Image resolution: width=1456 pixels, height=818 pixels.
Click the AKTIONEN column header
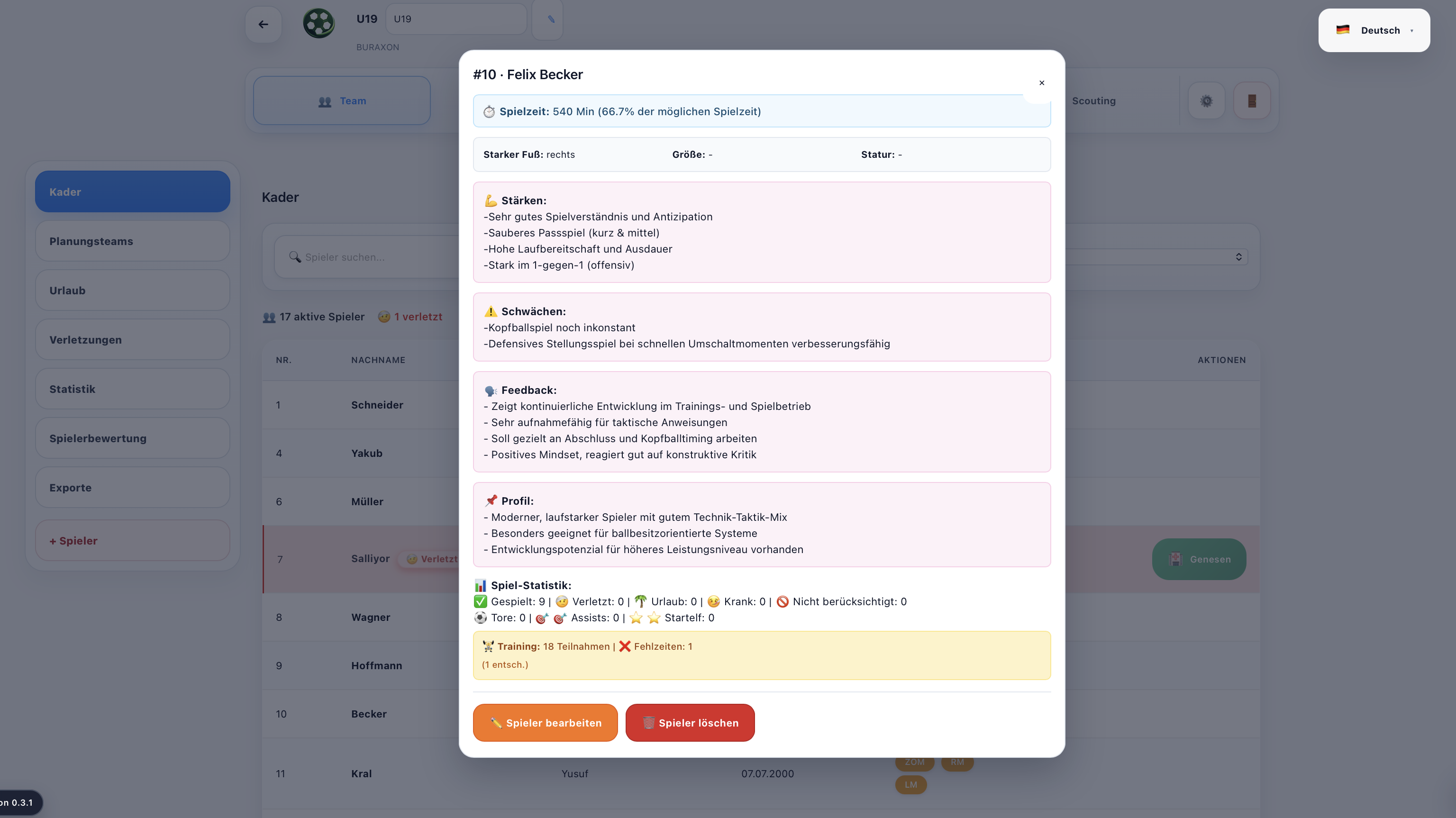coord(1221,360)
